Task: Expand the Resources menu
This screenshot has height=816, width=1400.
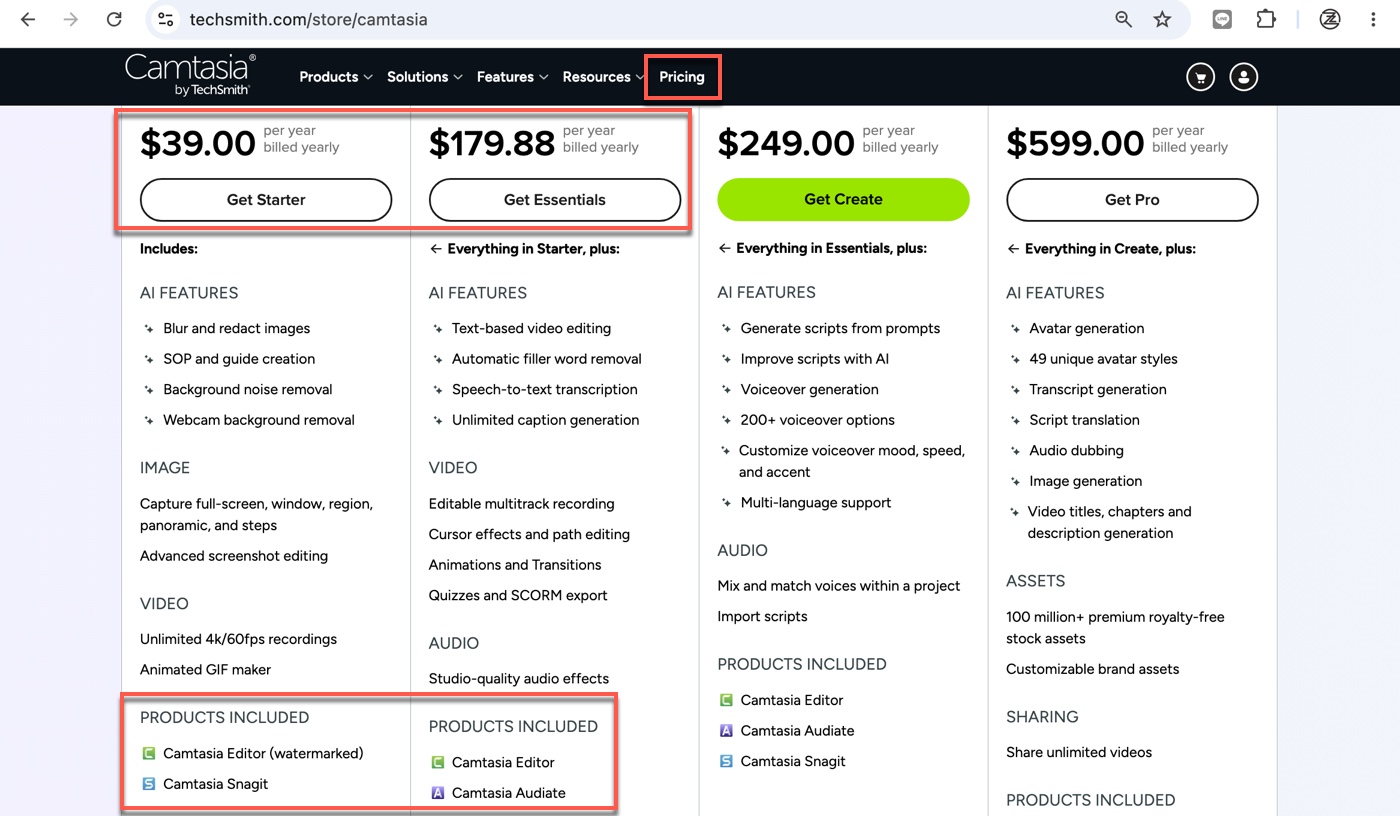Action: [x=604, y=77]
